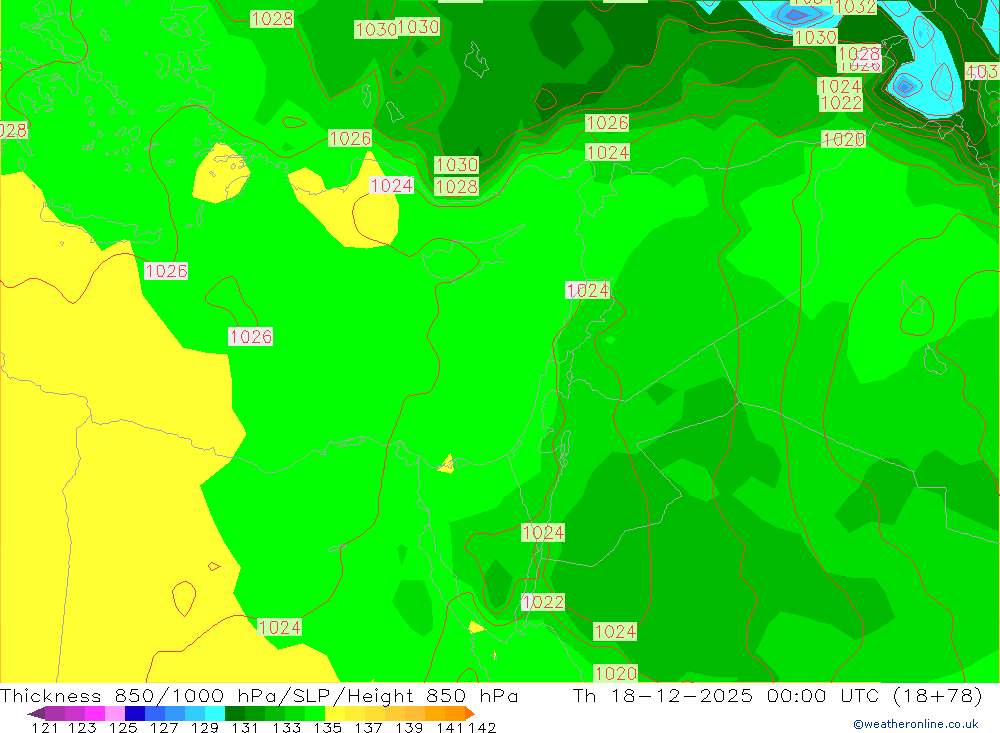The height and width of the screenshot is (733, 1000).
Task: Open the weatheronline.co.uk copyright link
Action: click(916, 724)
